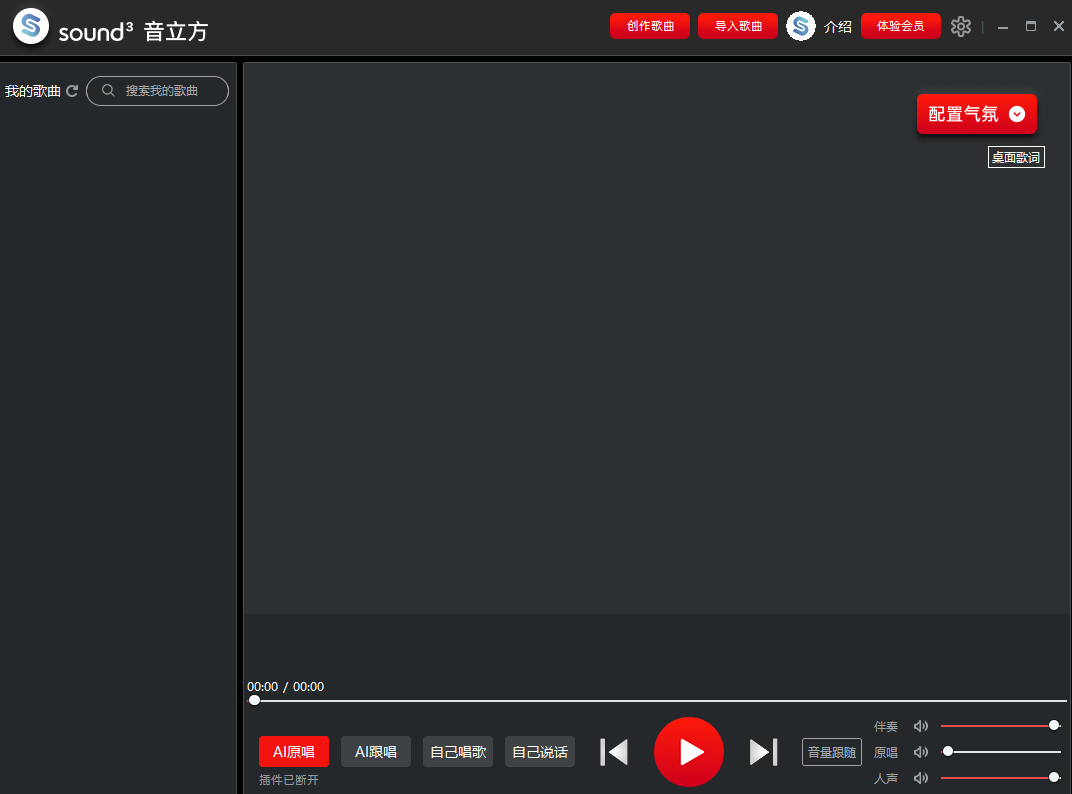Mute the 人声 speaker icon
Image resolution: width=1072 pixels, height=794 pixels.
(921, 778)
